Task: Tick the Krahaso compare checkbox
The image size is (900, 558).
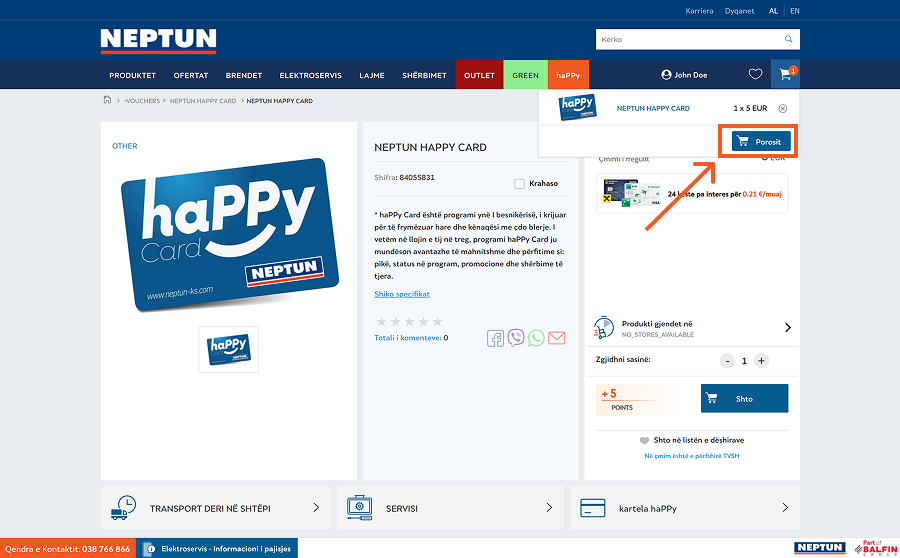Action: click(519, 184)
